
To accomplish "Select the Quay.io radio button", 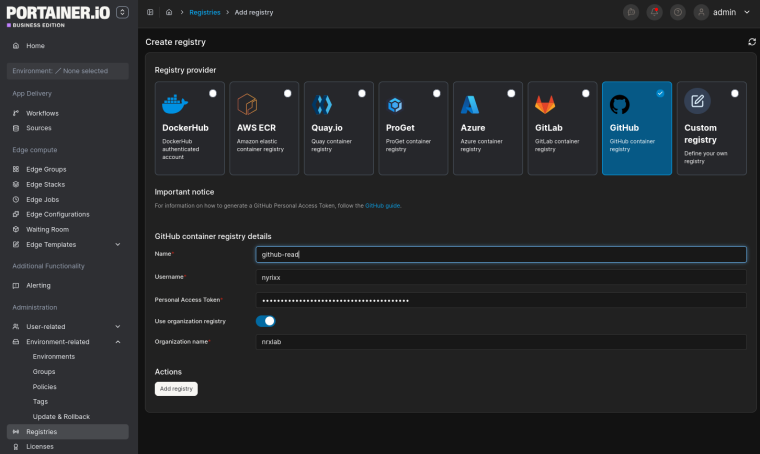I will click(362, 94).
